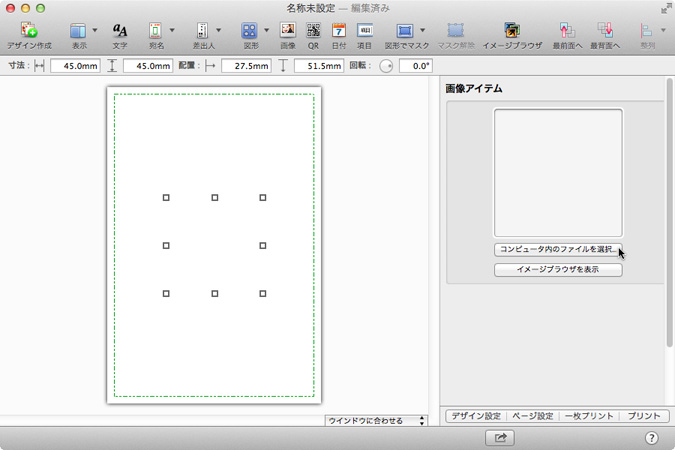Click the イメージブラウザを表示 button

coord(557,270)
